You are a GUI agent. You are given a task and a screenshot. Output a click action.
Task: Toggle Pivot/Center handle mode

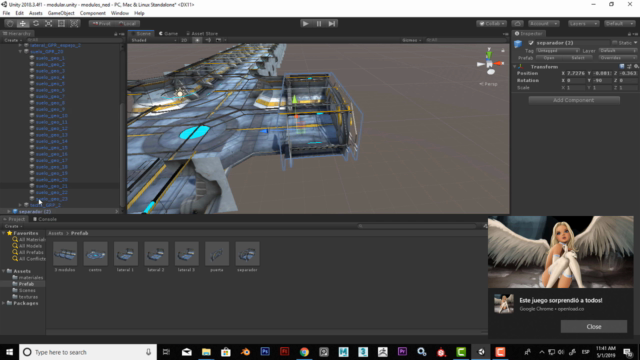coord(102,24)
